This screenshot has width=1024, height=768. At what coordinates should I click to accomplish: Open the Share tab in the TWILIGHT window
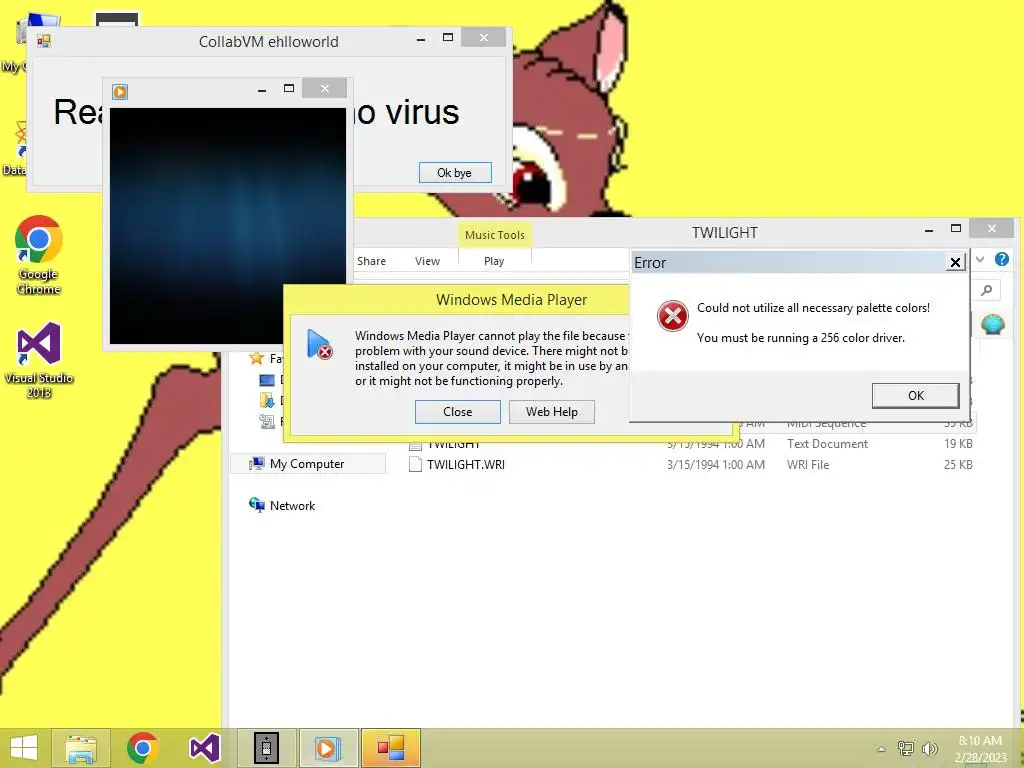click(371, 261)
